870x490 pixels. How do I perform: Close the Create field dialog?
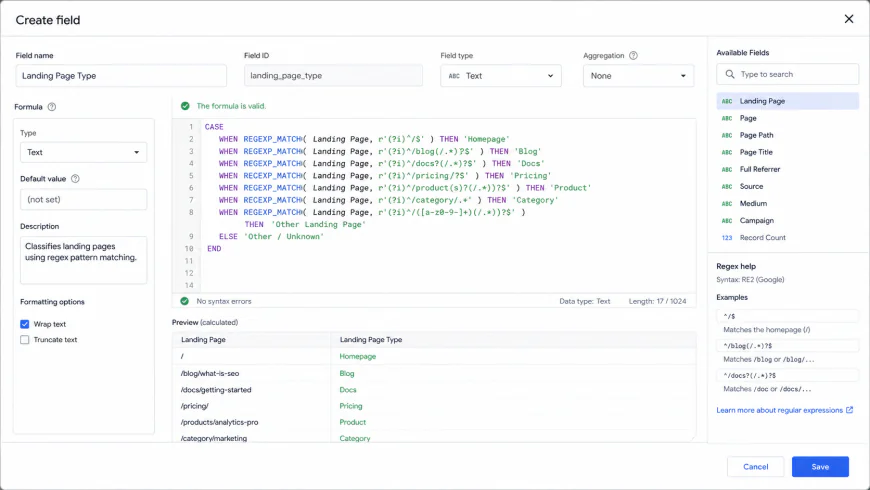(848, 19)
